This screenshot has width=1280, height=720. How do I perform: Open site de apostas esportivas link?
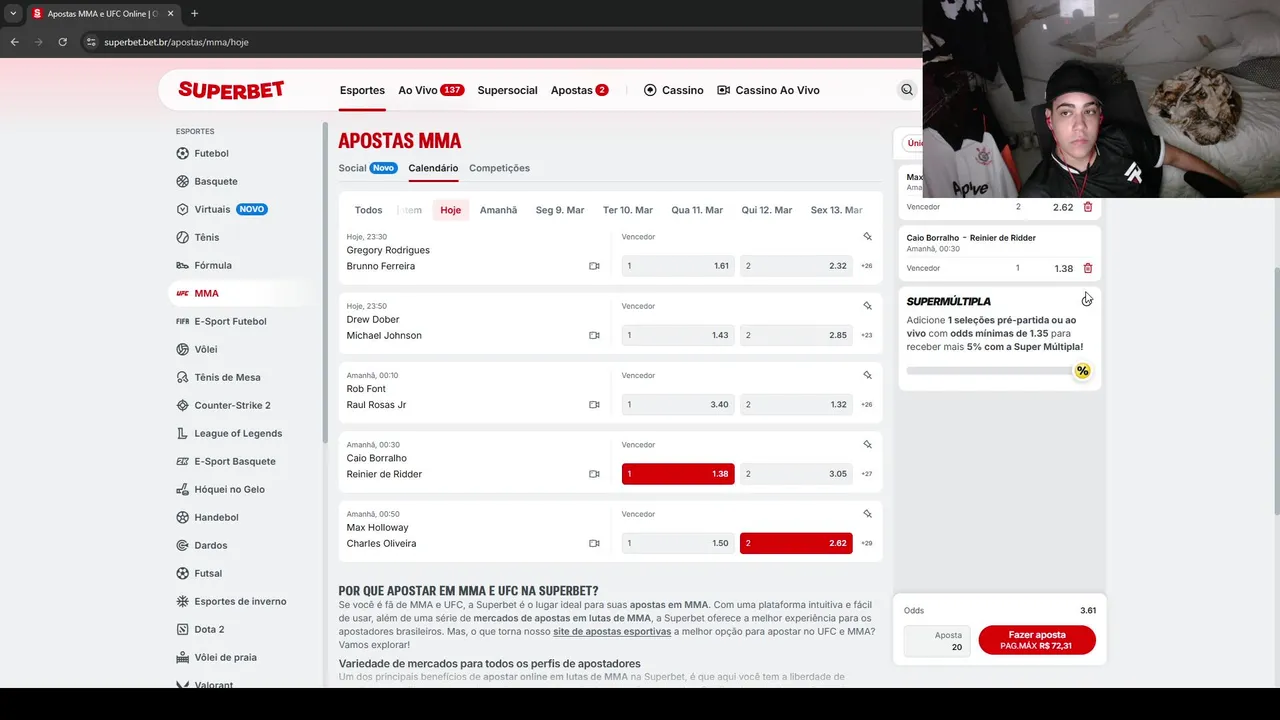[612, 632]
